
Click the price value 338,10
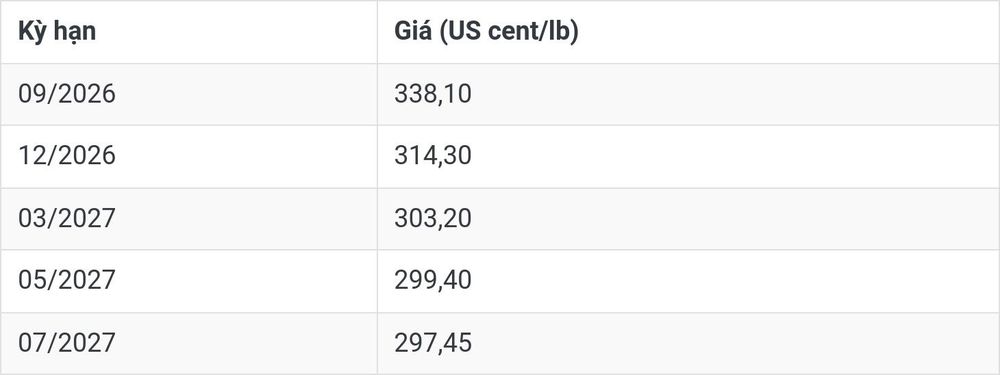point(432,94)
